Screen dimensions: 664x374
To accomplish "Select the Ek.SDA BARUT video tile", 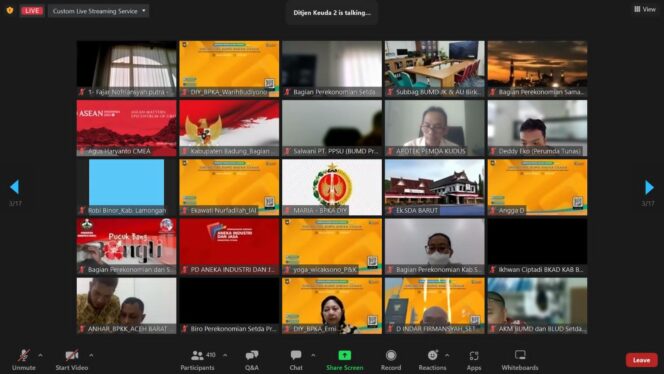I will pos(434,187).
